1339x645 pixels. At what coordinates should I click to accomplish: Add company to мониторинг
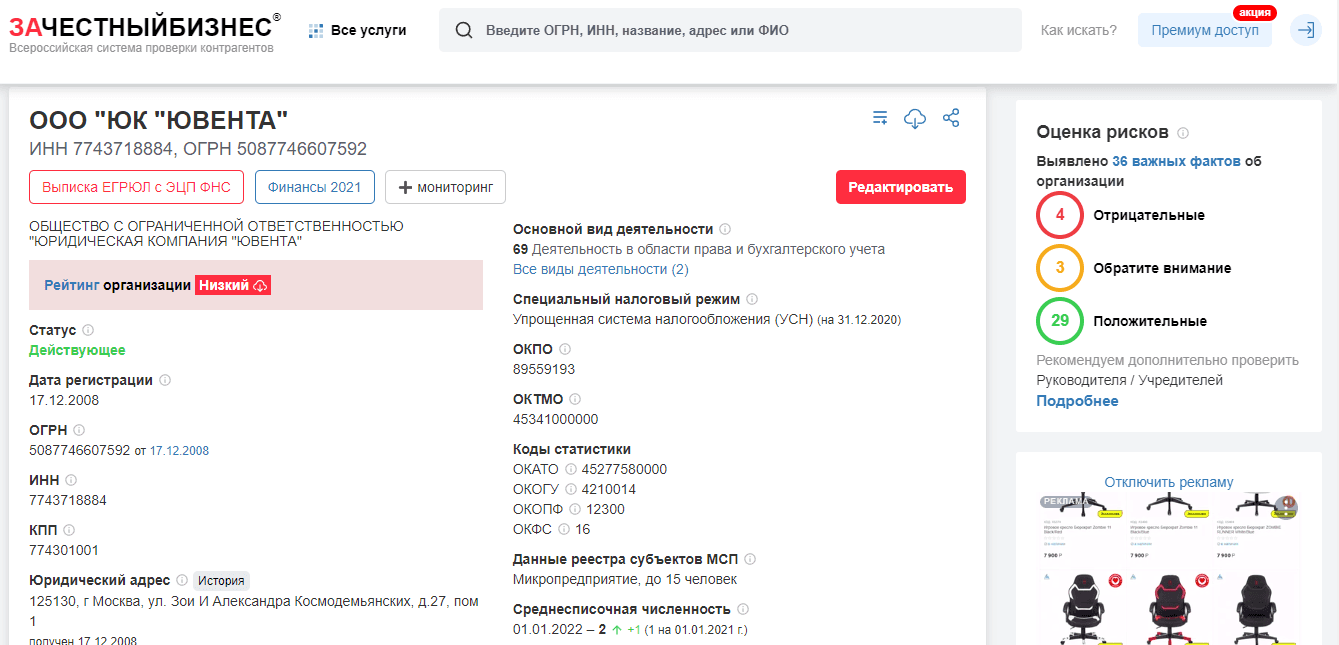point(445,187)
